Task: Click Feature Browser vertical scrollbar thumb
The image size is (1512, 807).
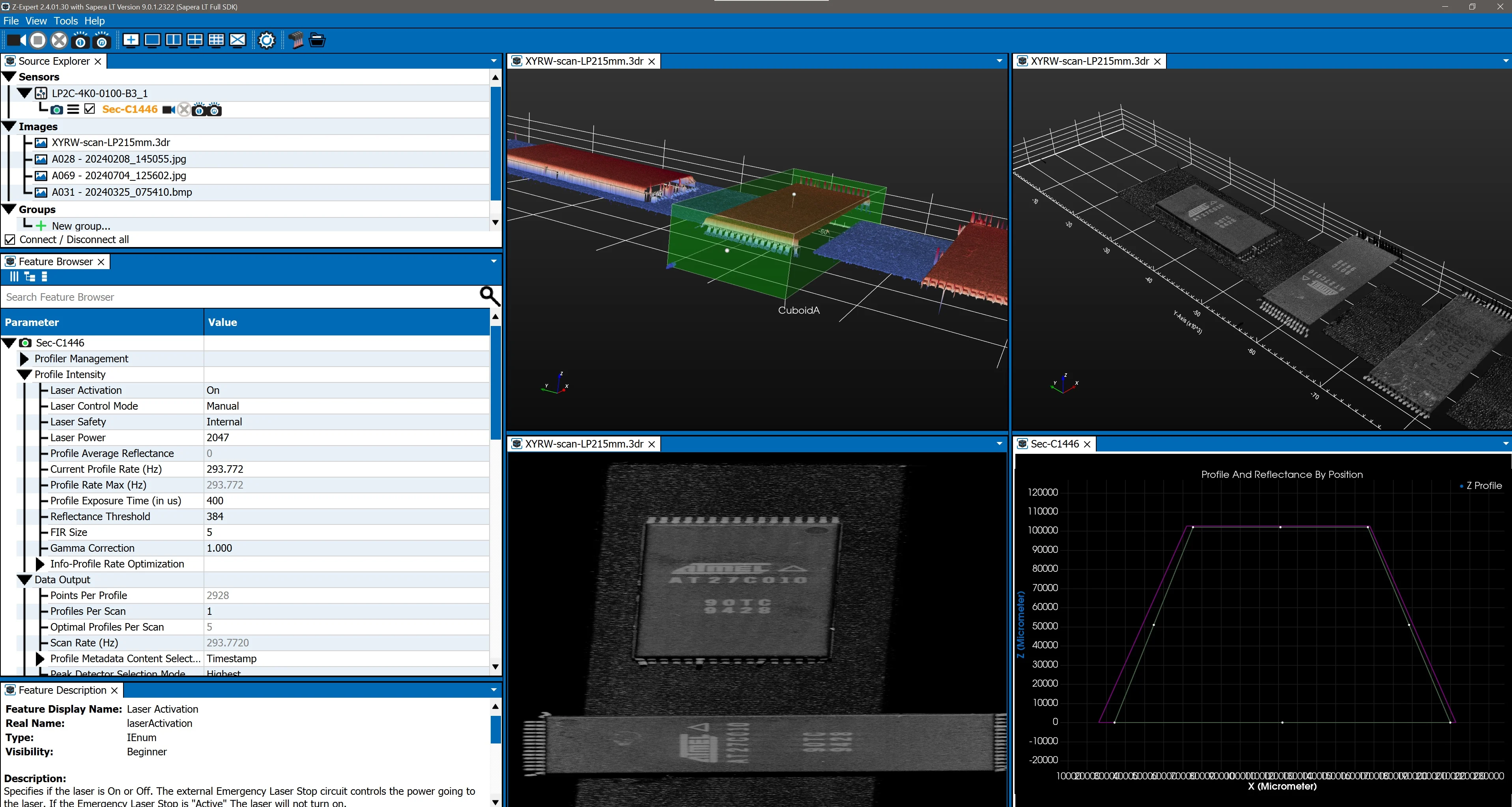Action: [x=495, y=383]
